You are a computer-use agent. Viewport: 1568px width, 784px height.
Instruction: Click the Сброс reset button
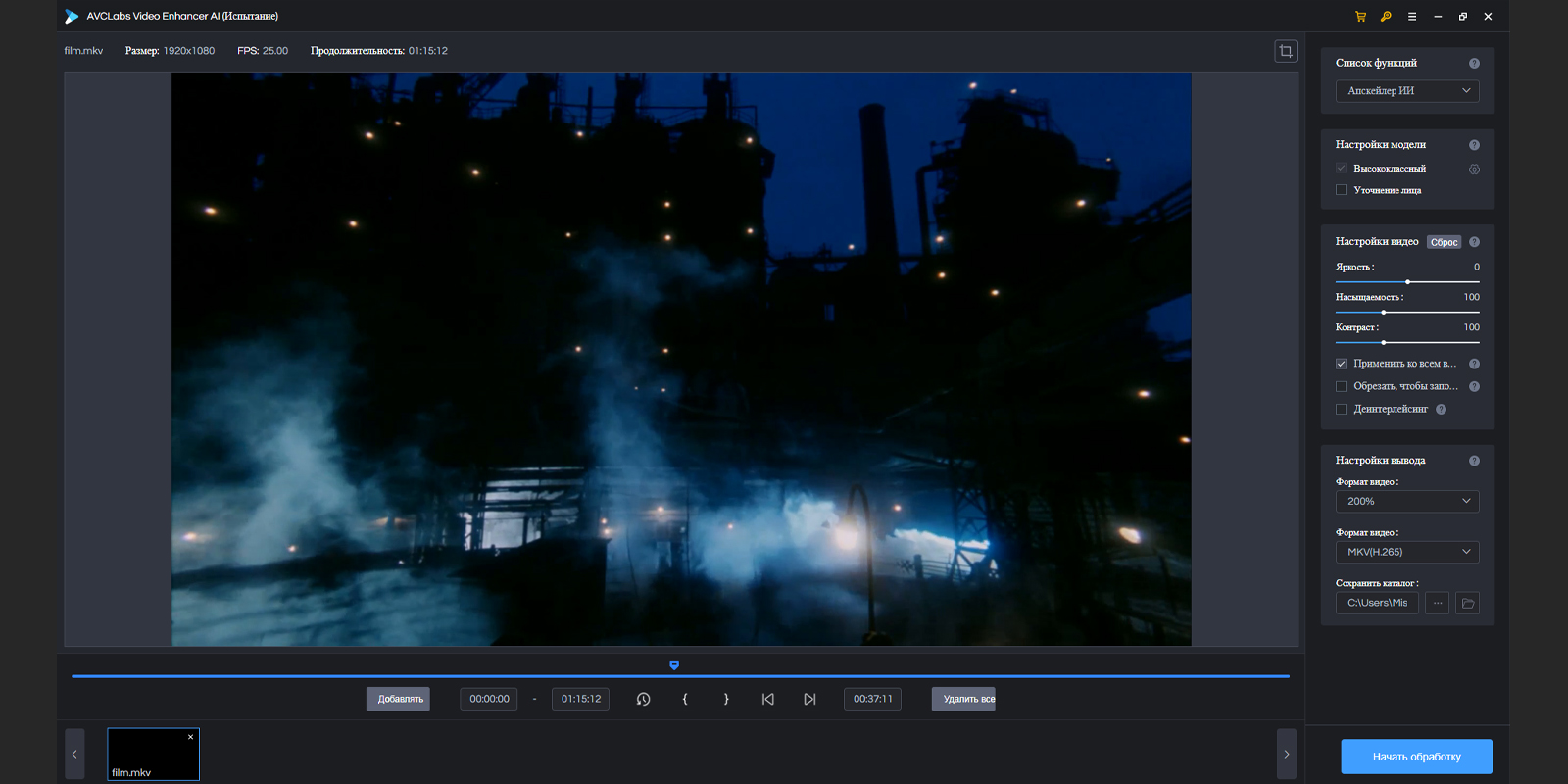tap(1444, 242)
